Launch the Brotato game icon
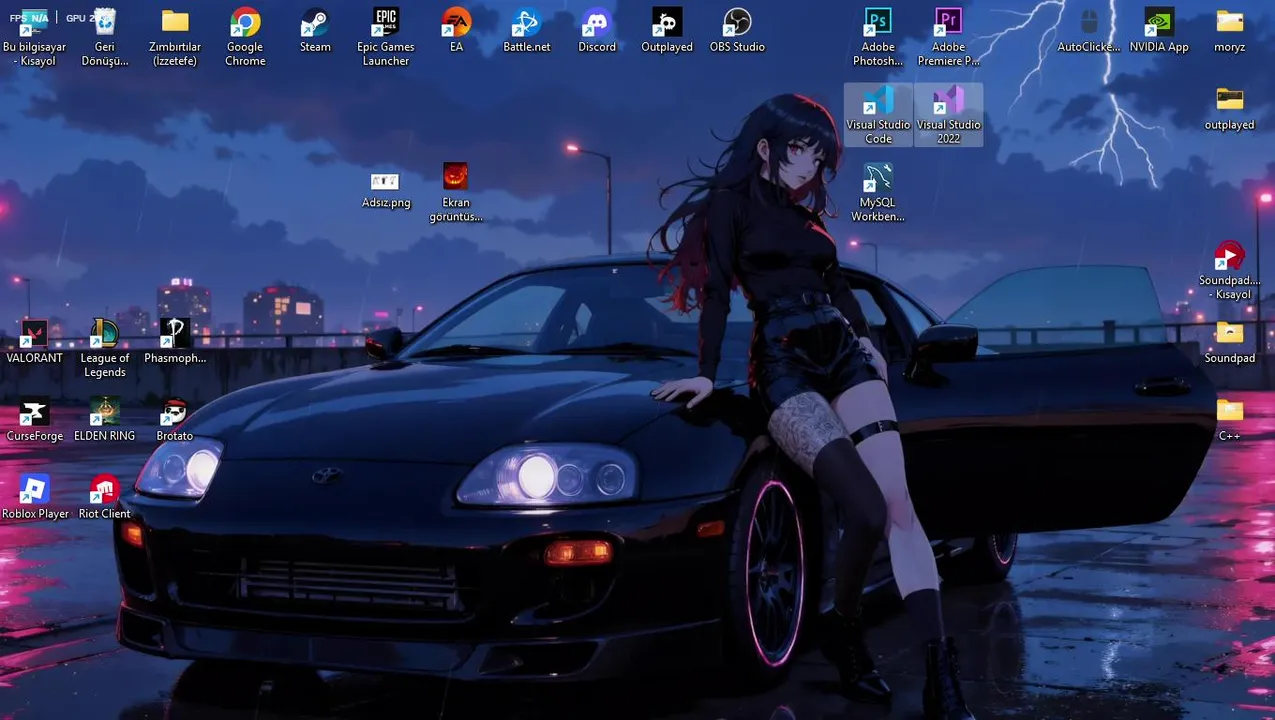Screen dimensions: 1275x720 point(175,420)
